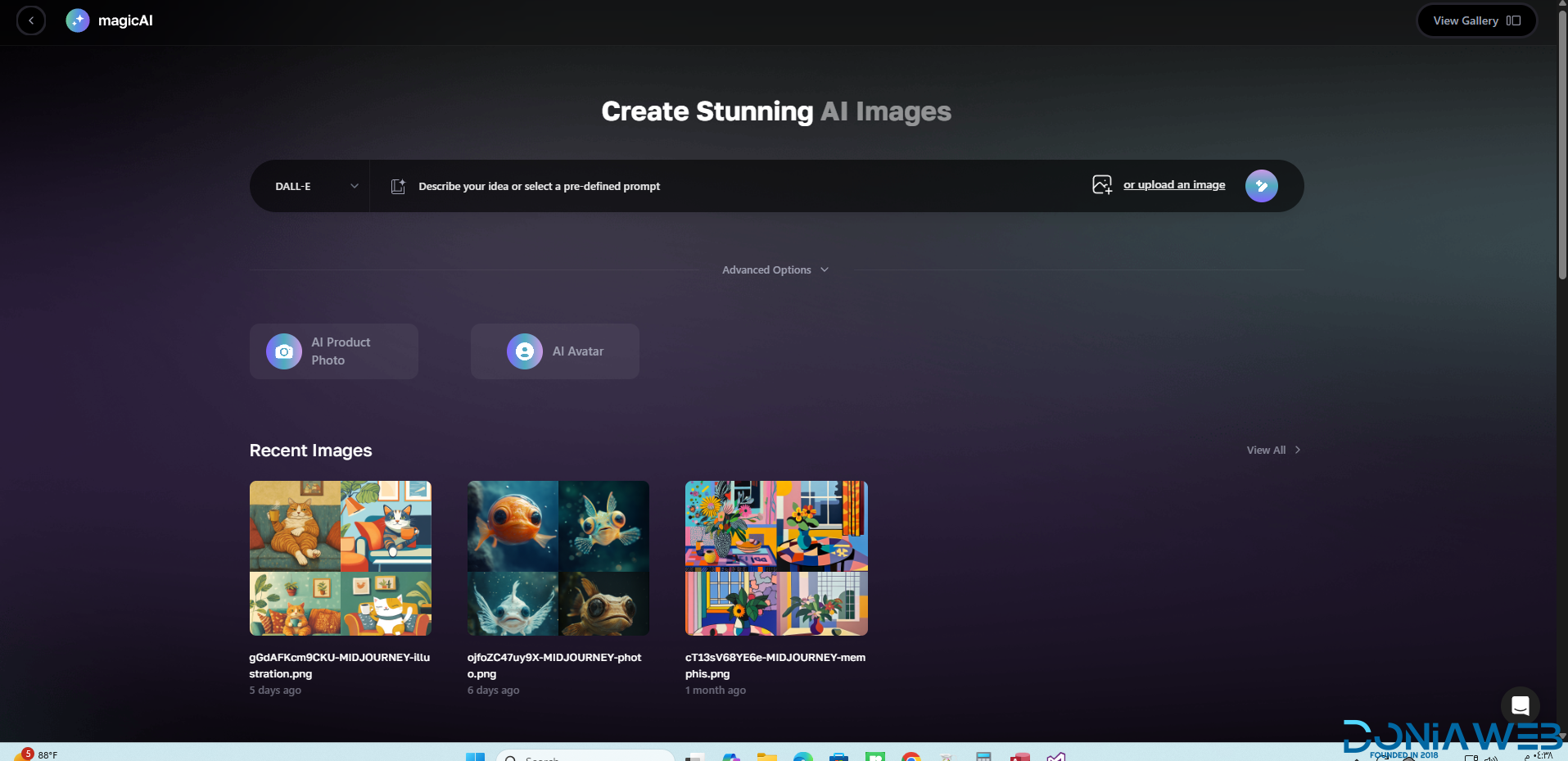Click the back arrow button
The height and width of the screenshot is (761, 1568).
click(x=31, y=20)
